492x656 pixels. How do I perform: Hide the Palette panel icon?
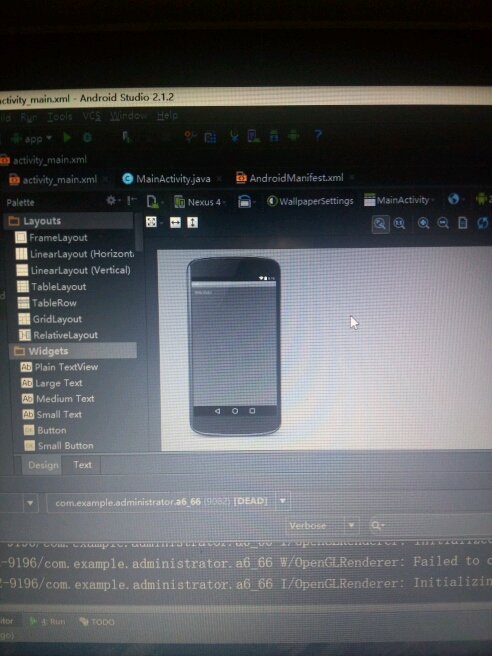tap(132, 200)
